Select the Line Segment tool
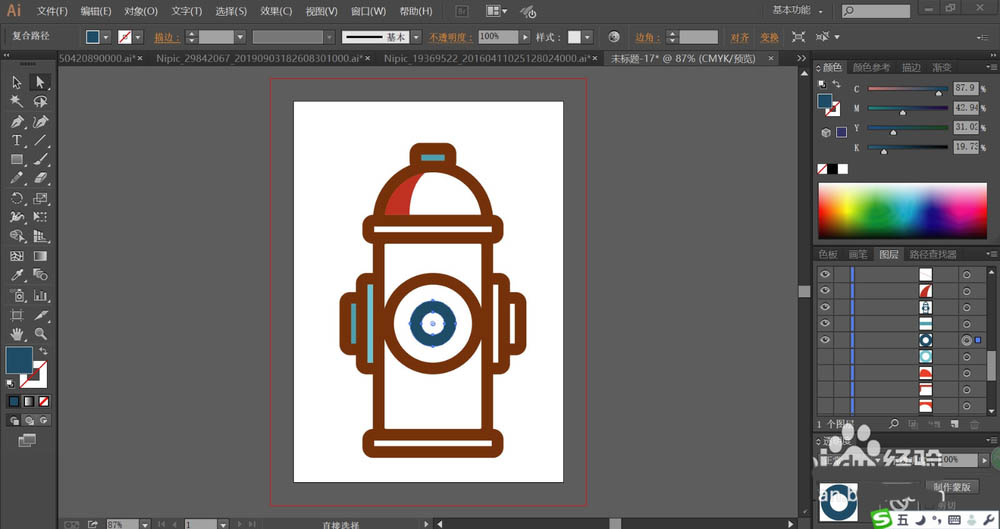 (40, 140)
